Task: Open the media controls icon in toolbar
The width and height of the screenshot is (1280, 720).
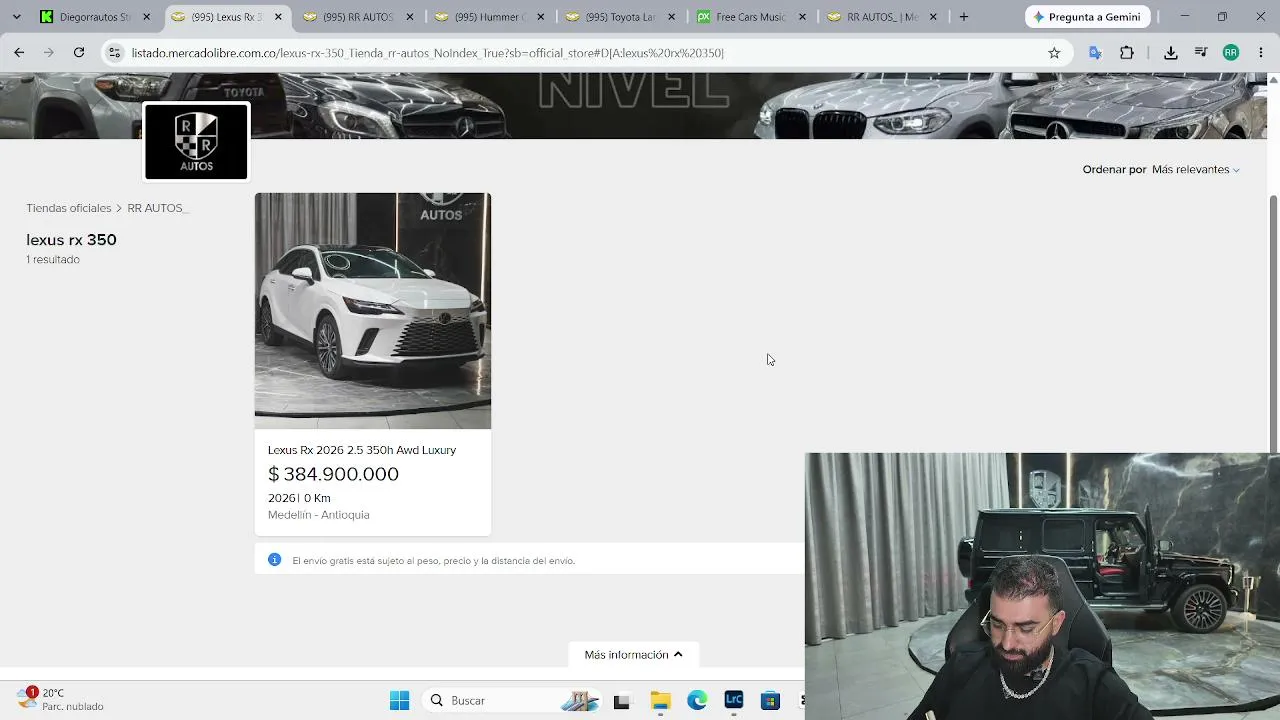Action: click(1201, 53)
